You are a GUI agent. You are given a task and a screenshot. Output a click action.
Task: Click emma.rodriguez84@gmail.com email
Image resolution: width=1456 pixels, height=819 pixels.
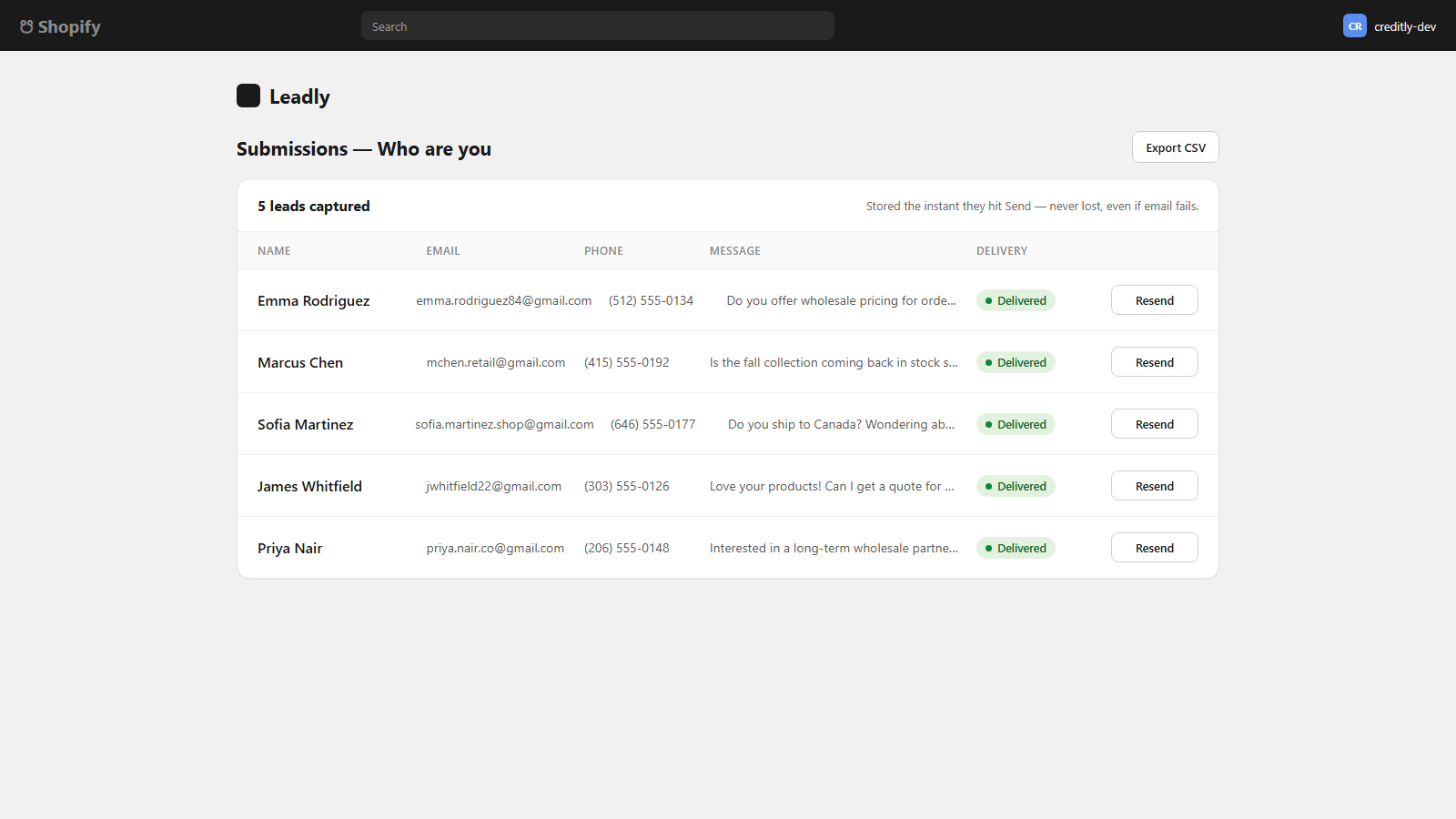[504, 301]
